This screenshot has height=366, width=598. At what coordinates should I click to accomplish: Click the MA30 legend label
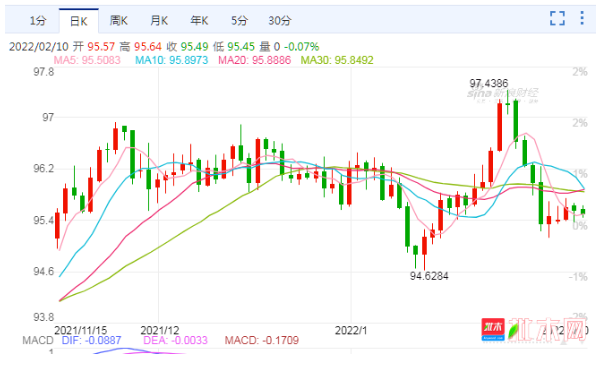pos(337,60)
